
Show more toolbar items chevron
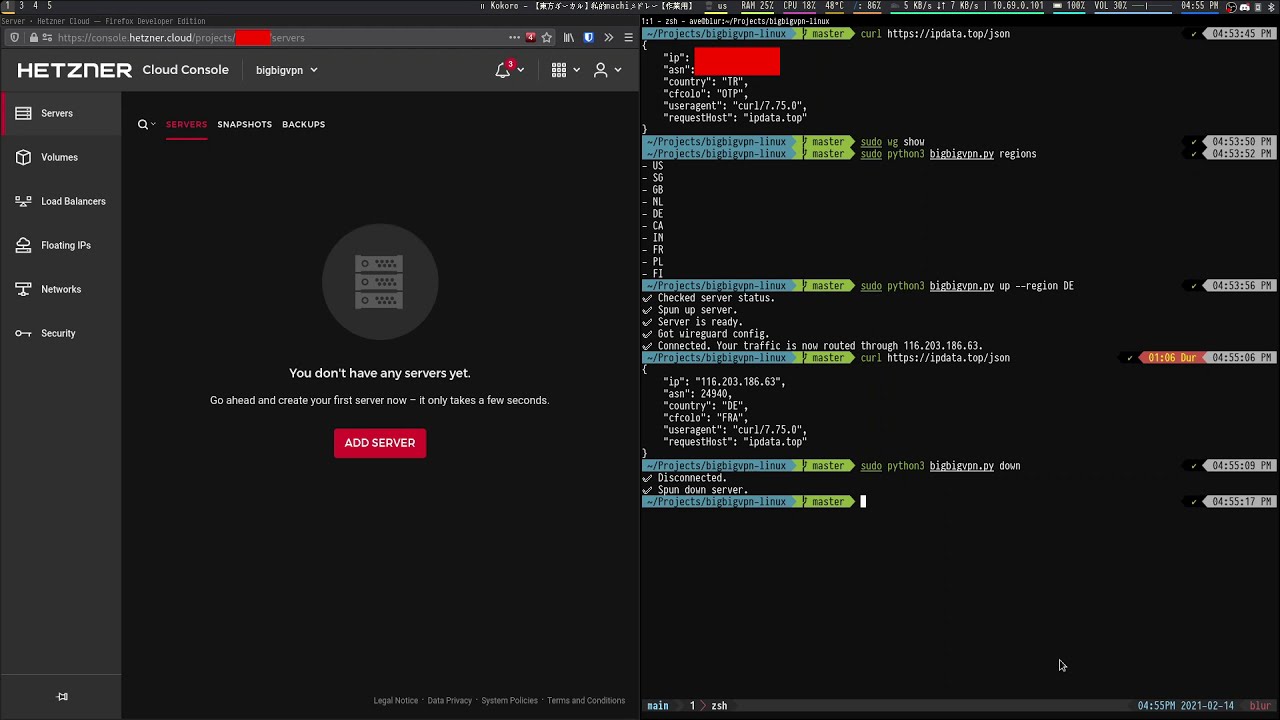(x=608, y=38)
